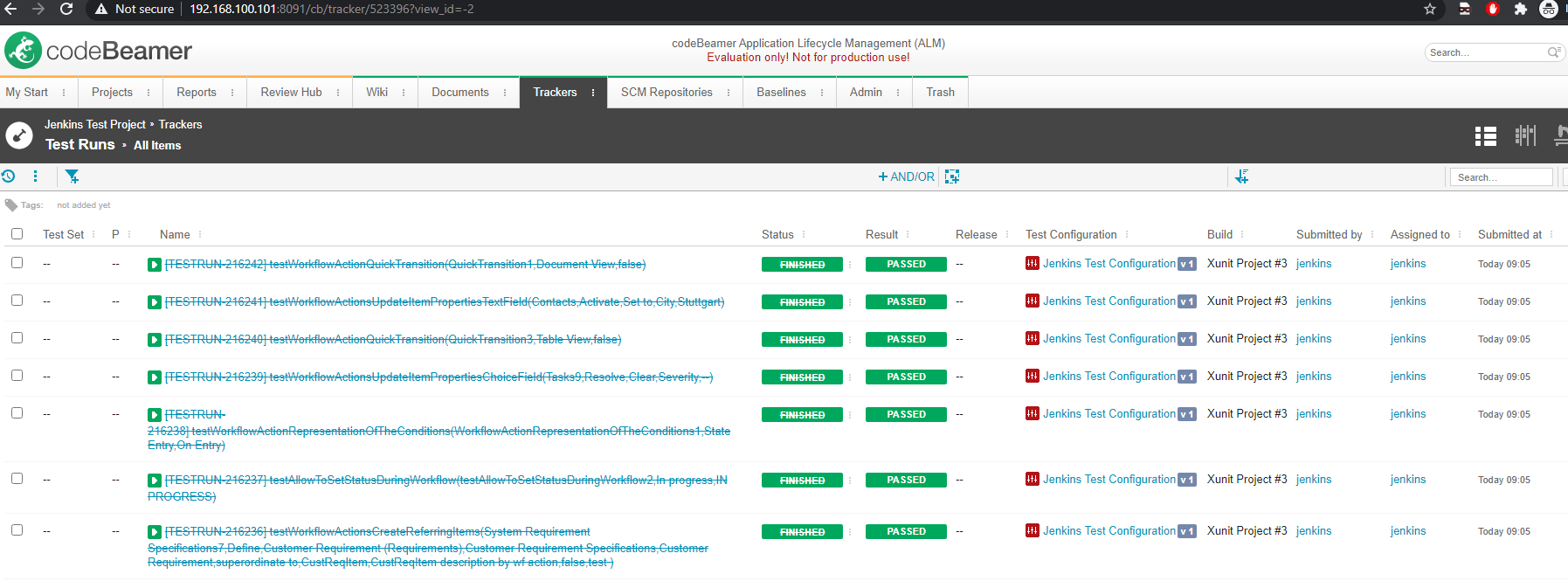Viewport: 1568px width, 588px height.
Task: Open Jenkins Test Configuration link in TESTRUN-216241 row
Action: pos(1109,301)
